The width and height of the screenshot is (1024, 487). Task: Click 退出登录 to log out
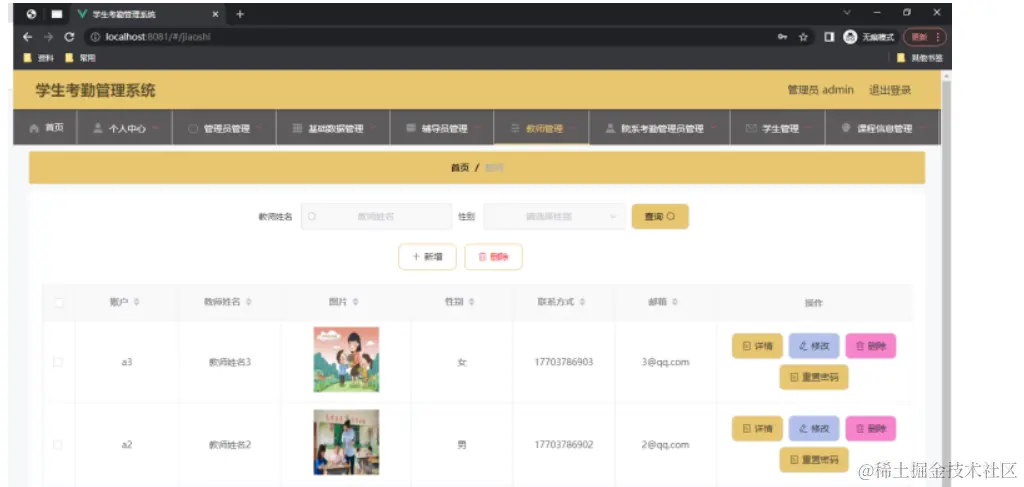(x=889, y=90)
